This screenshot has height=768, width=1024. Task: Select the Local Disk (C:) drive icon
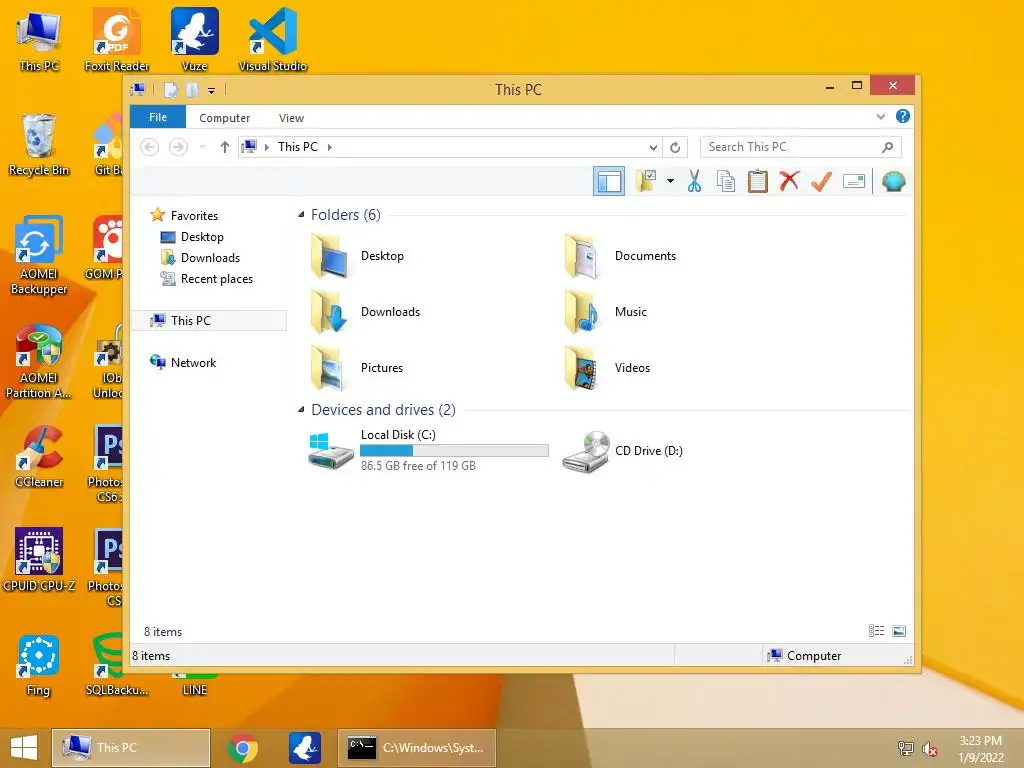[x=331, y=451]
